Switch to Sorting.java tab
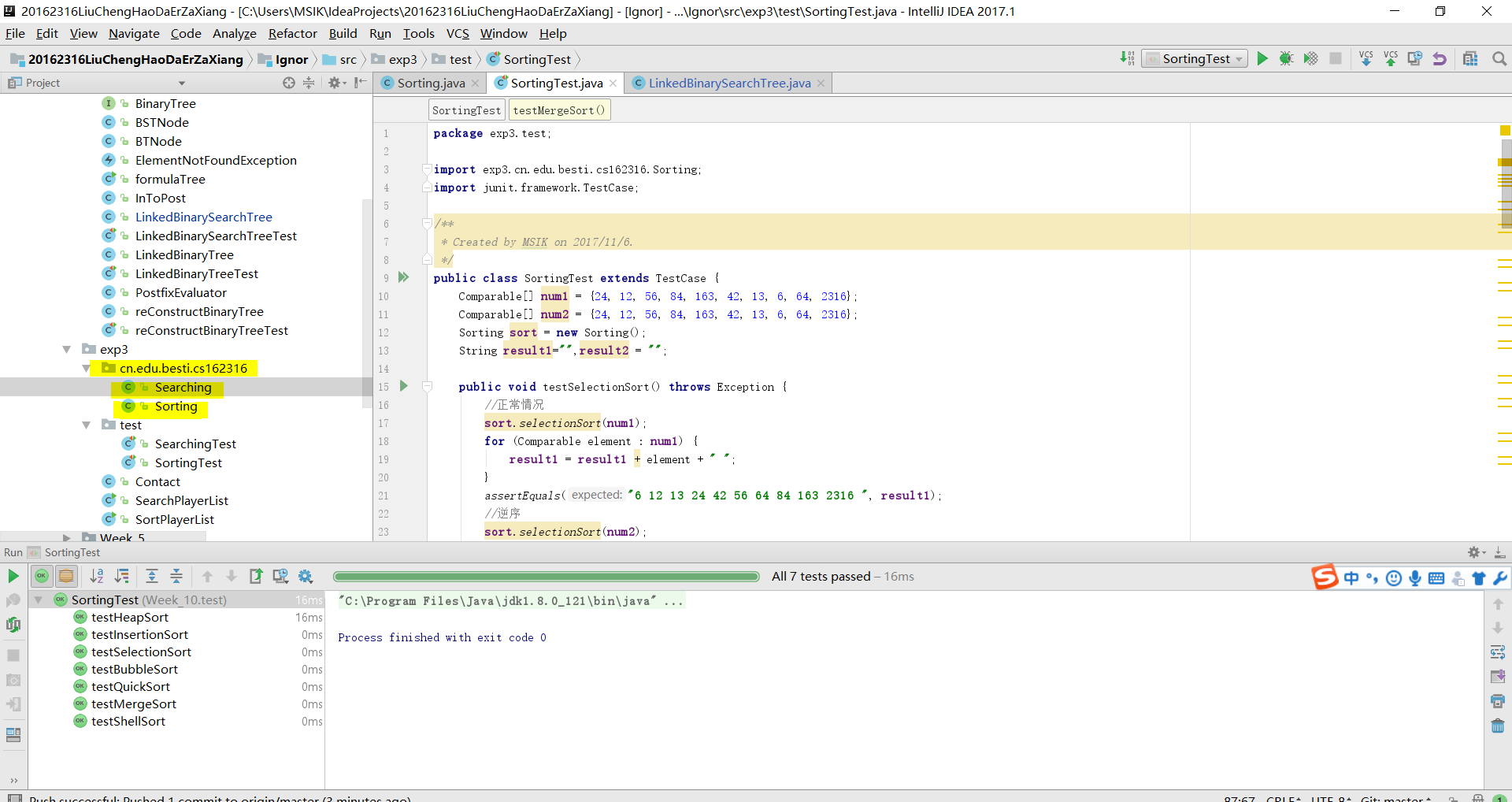Screen dimensions: 1512x802 click(x=431, y=83)
